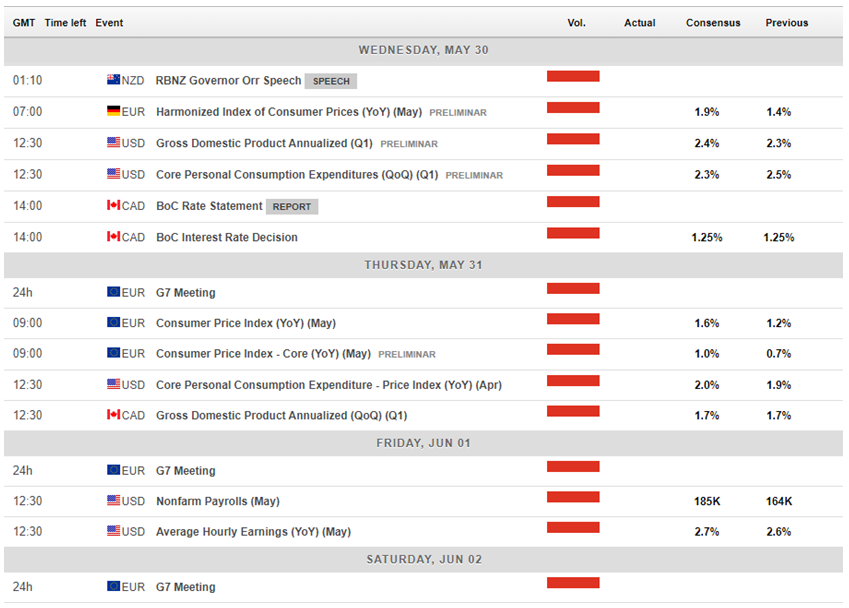The width and height of the screenshot is (849, 608).
Task: Click the US flag beside Average Hourly Earnings
Action: pos(113,531)
